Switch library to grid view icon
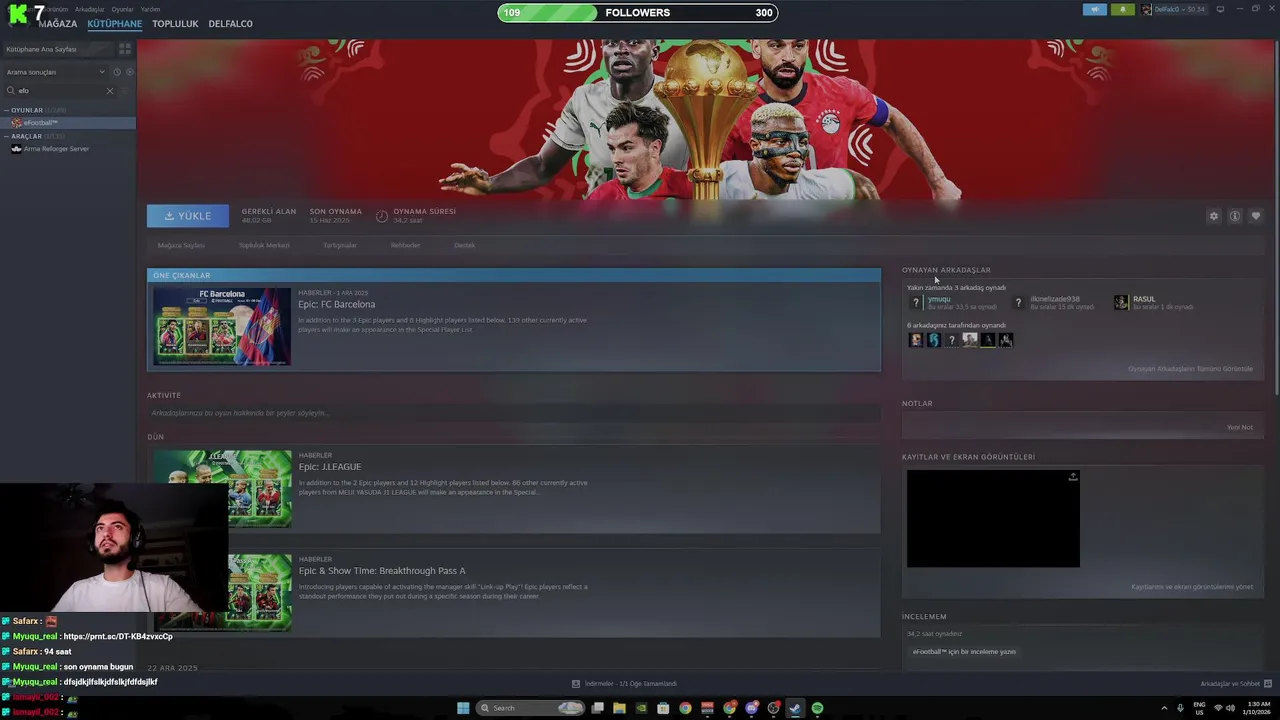 coord(125,49)
